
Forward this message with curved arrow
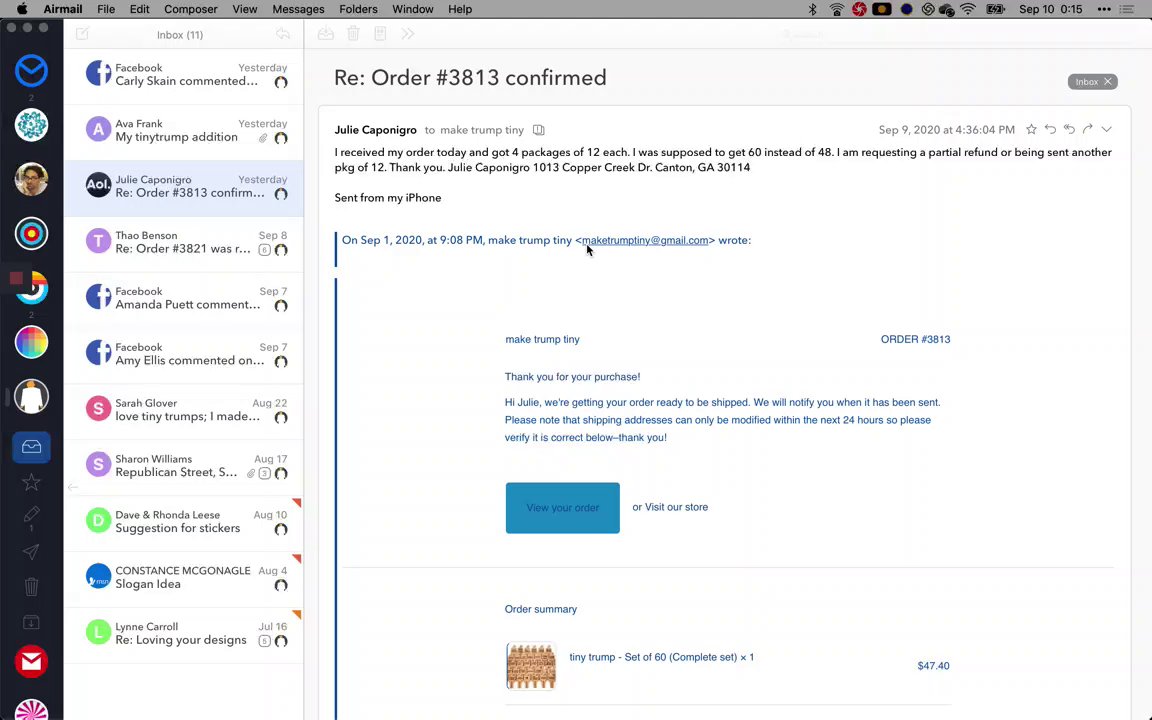(1088, 129)
